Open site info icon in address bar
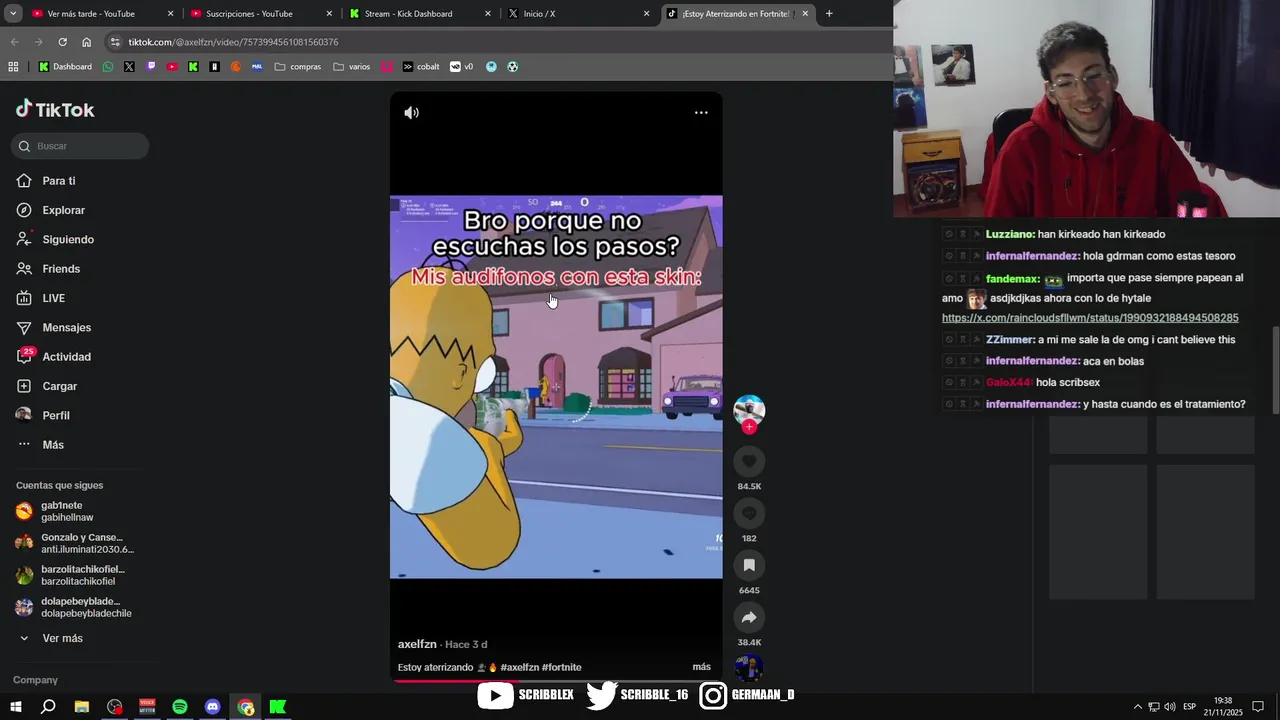Viewport: 1280px width, 720px height. tap(115, 42)
